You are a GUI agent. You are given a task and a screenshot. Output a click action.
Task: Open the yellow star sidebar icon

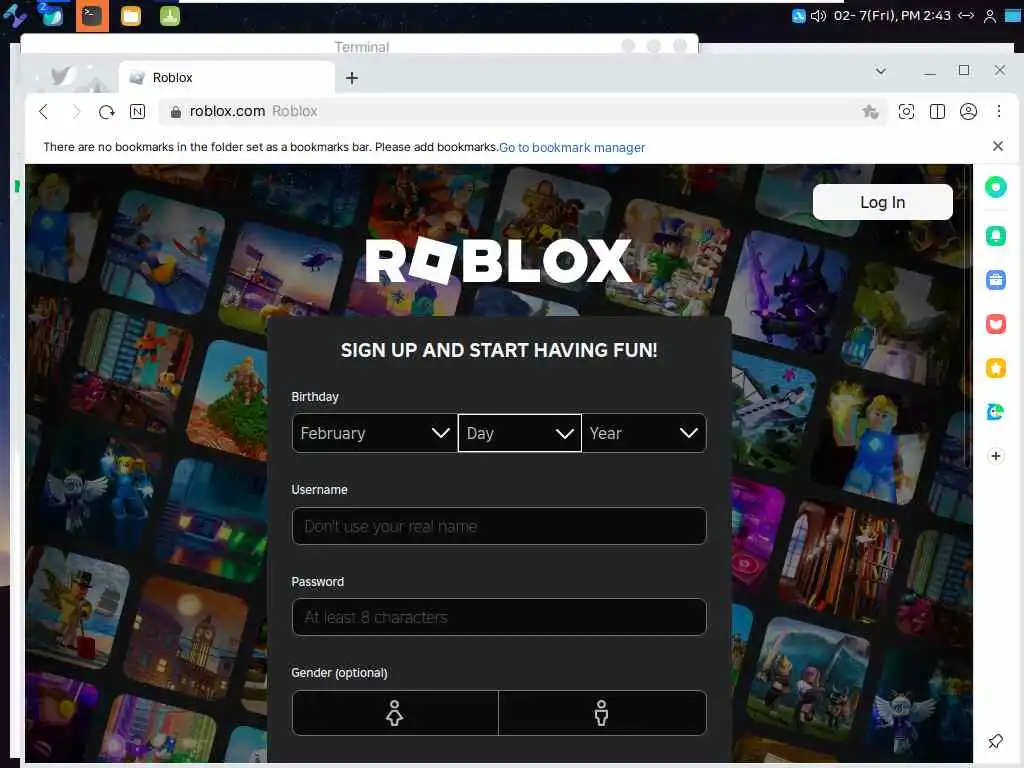point(995,368)
